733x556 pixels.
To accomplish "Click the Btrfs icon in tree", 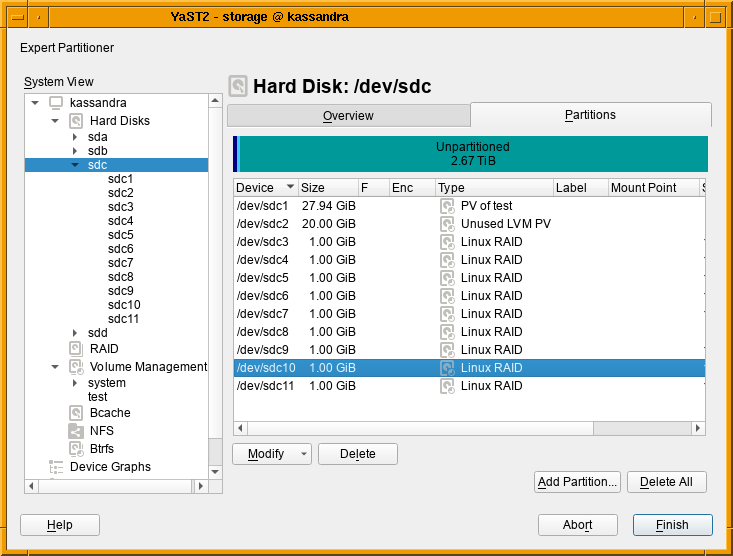I will (76, 449).
